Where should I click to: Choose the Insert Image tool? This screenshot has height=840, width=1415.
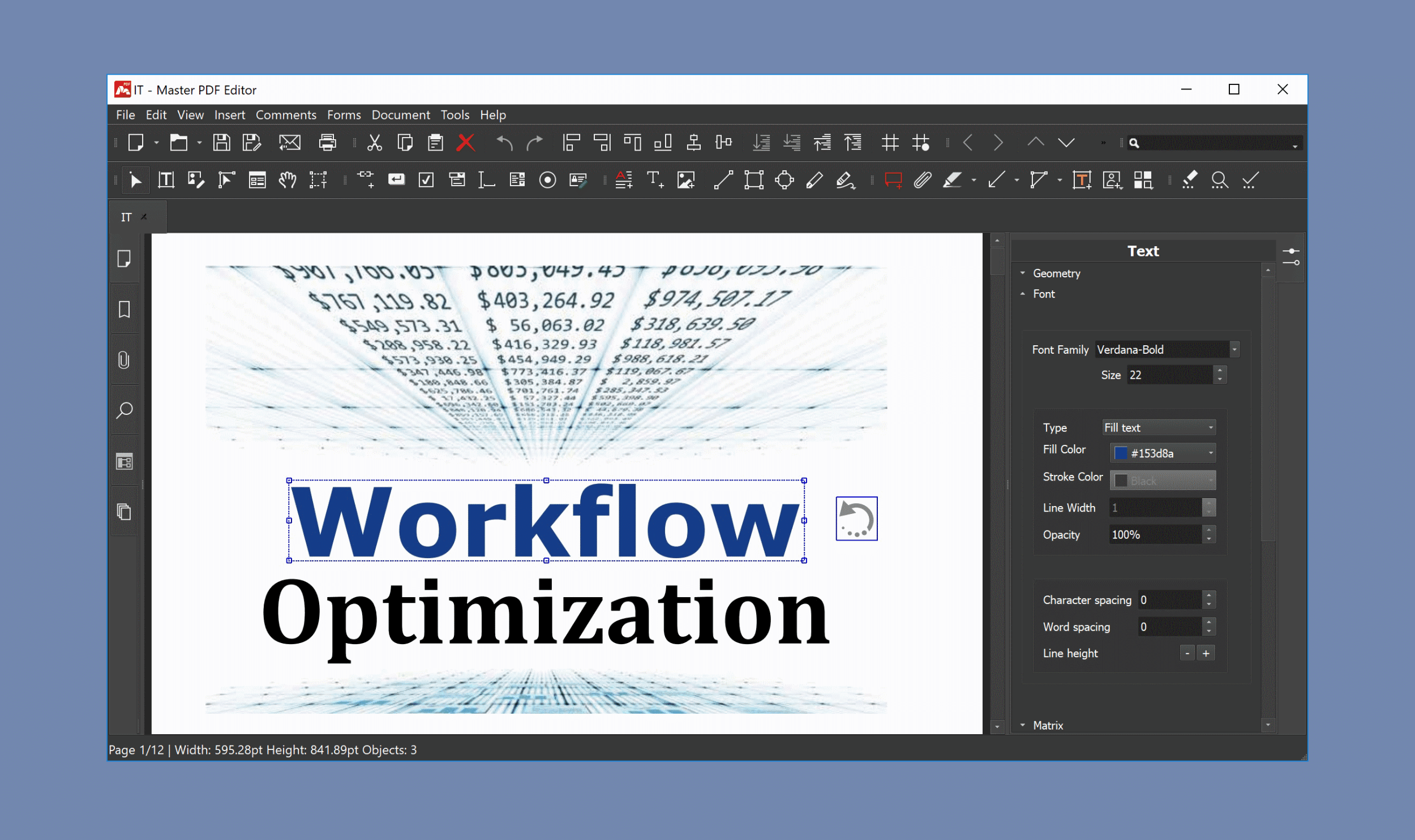pyautogui.click(x=686, y=181)
